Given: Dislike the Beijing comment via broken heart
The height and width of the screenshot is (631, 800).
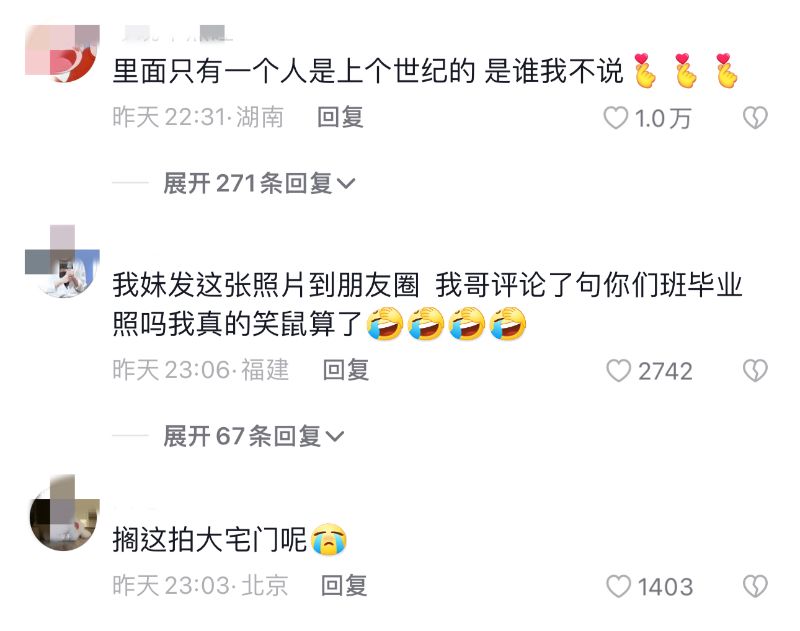Looking at the screenshot, I should point(755,586).
